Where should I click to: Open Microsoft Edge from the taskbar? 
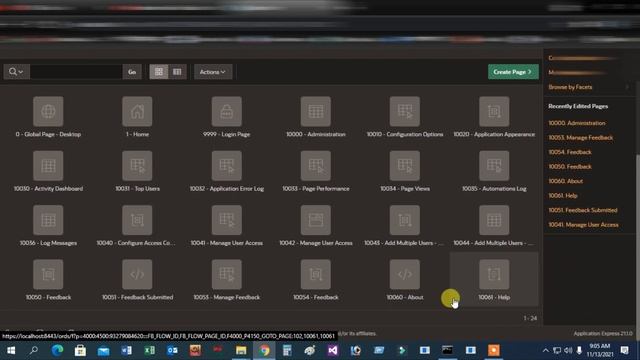point(57,350)
